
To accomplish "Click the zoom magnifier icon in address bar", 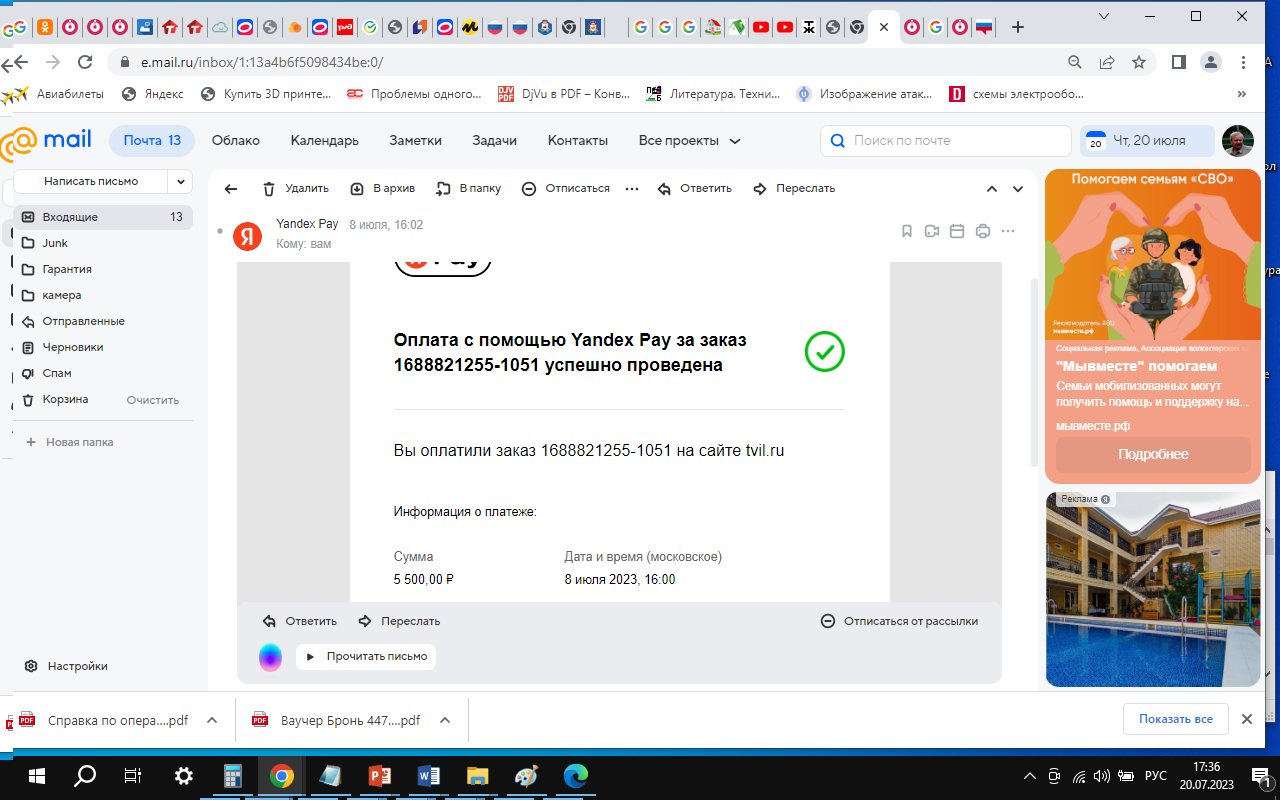I will click(x=1075, y=62).
